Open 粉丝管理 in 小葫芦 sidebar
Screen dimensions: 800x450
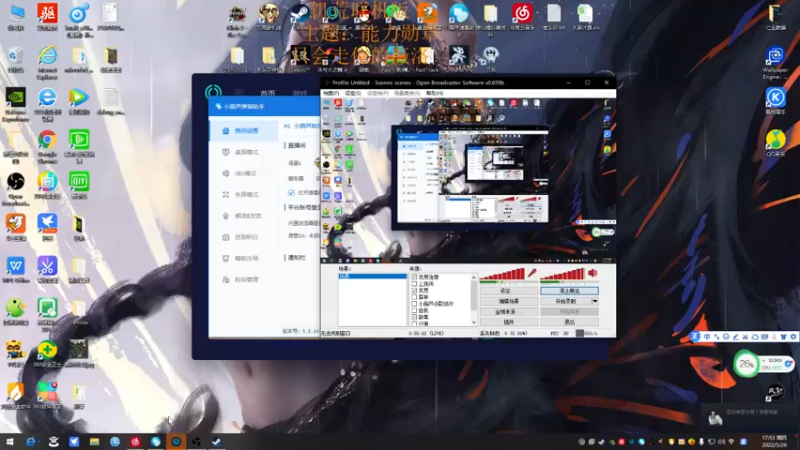(244, 280)
